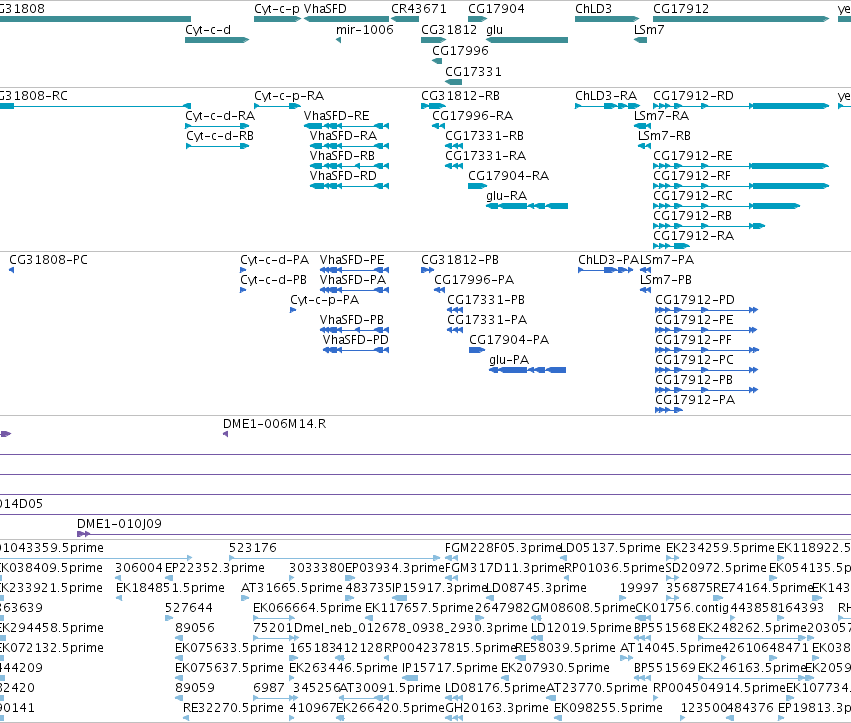Screen dimensions: 851x723
Task: Click the EK263446.5prime EST label
Action: click(x=343, y=668)
